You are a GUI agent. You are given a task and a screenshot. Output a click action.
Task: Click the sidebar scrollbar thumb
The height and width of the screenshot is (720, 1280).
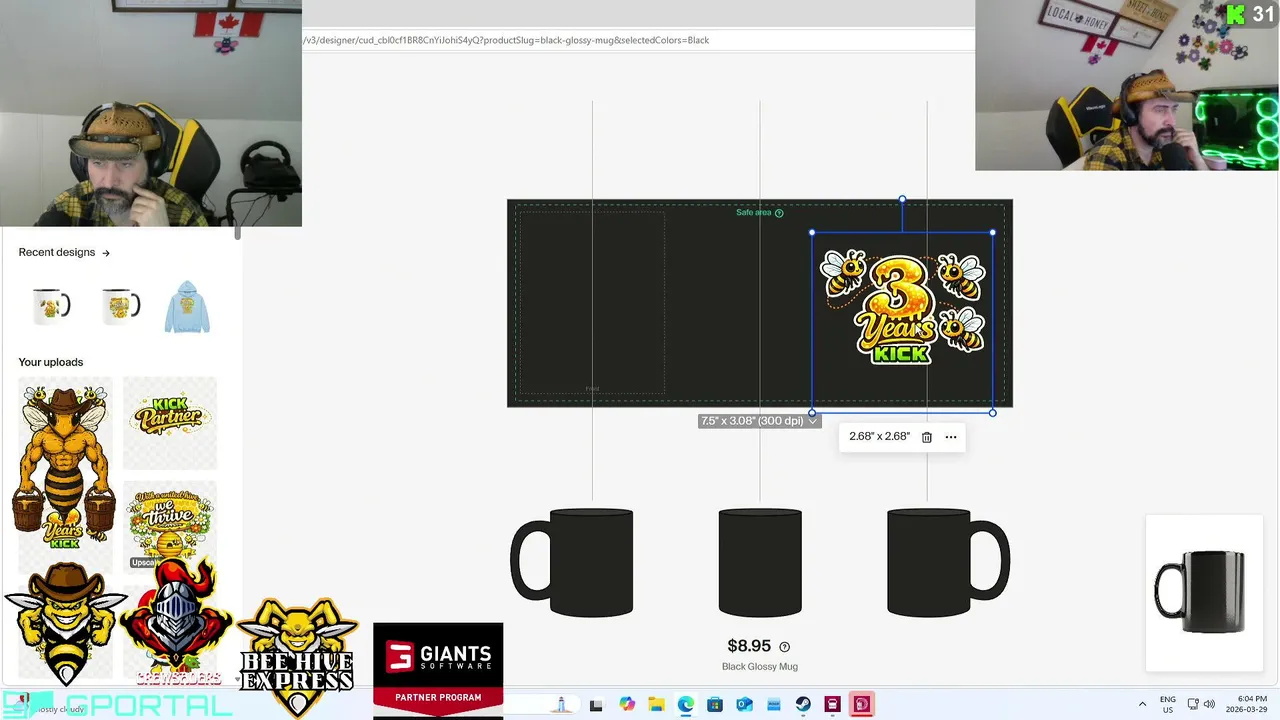[x=238, y=232]
